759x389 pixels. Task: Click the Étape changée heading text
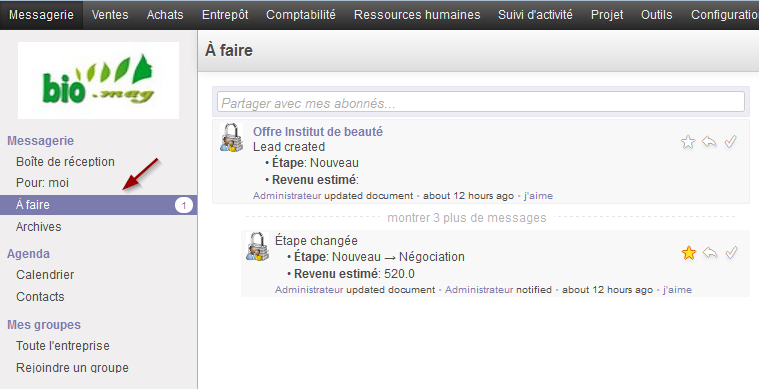[x=317, y=240]
